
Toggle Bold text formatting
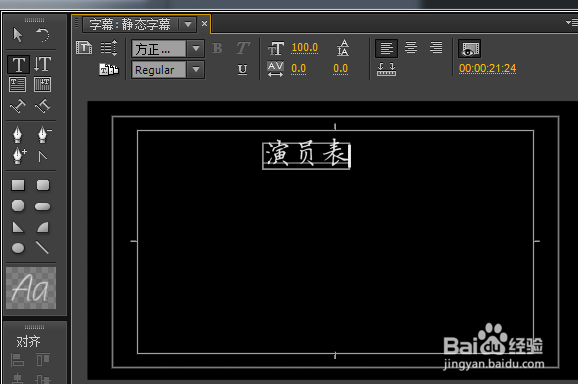click(217, 48)
